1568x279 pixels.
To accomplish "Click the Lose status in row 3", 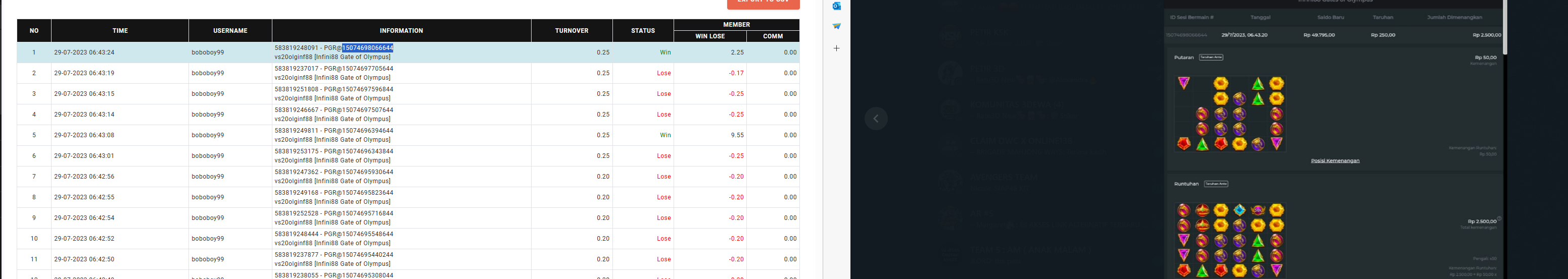I will point(664,94).
